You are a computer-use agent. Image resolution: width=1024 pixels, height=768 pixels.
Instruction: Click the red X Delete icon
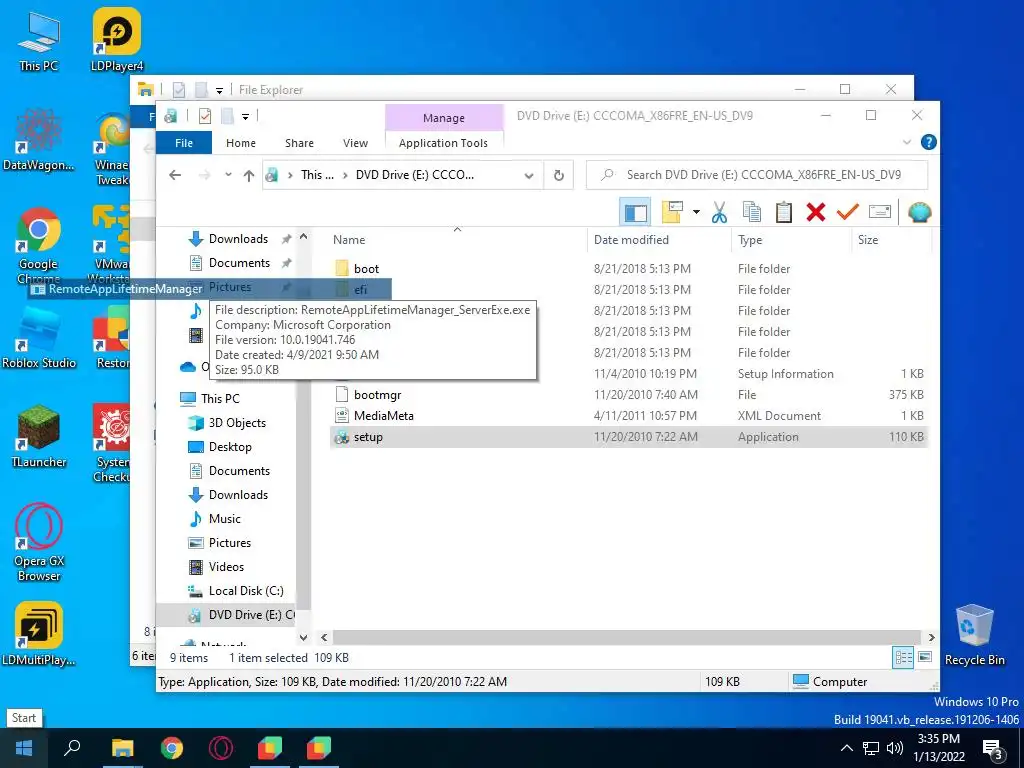pyautogui.click(x=816, y=212)
